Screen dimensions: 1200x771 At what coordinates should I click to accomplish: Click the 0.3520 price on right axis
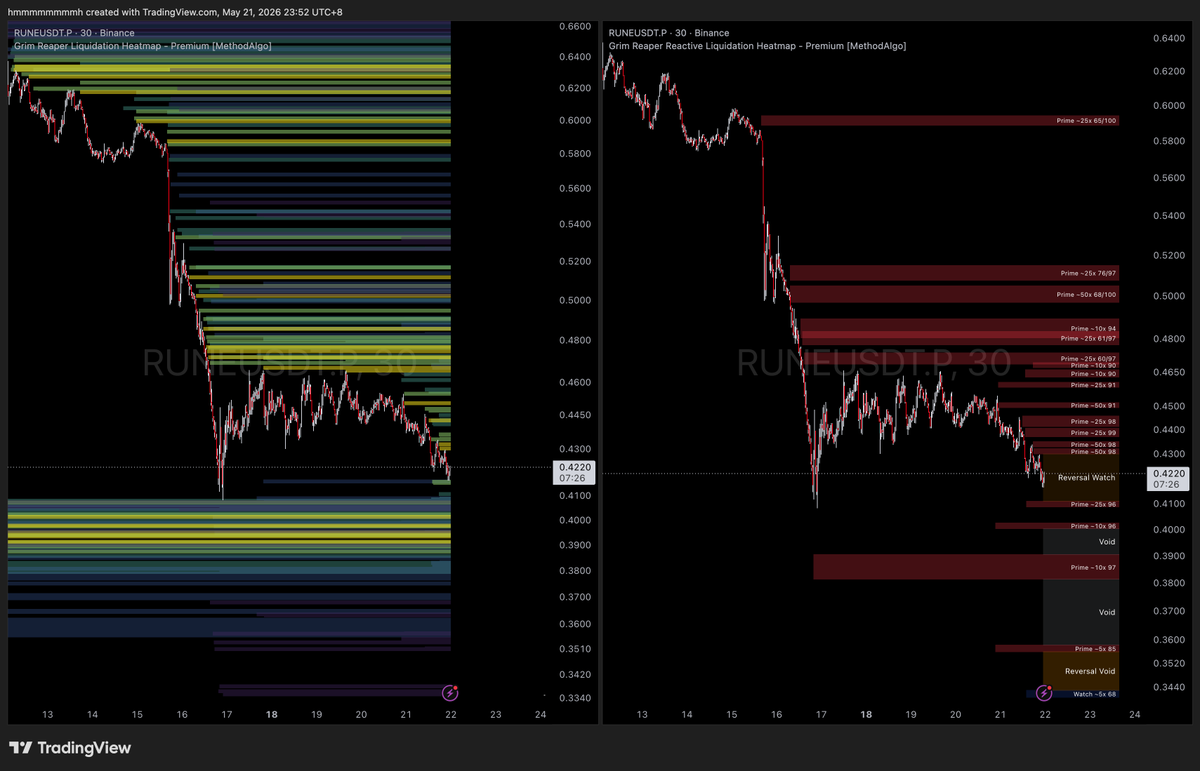(x=1169, y=663)
